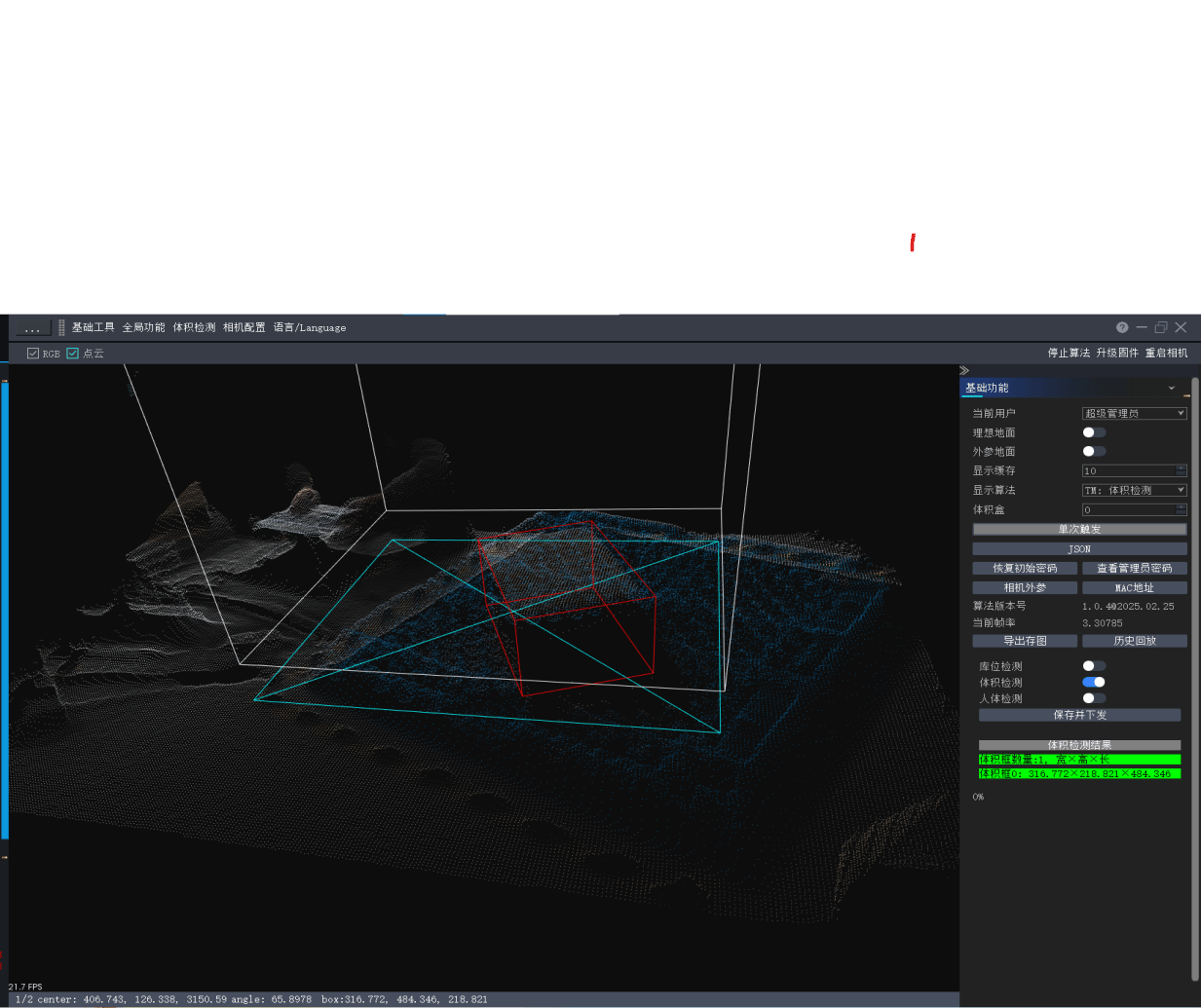This screenshot has width=1201, height=1008.
Task: Click 停止算法 in the toolbar
Action: pos(1069,353)
